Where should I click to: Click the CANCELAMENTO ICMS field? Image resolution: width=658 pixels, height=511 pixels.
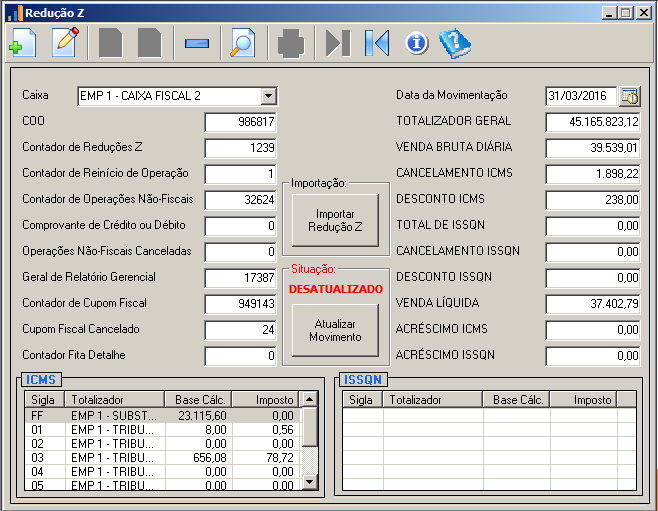[593, 174]
